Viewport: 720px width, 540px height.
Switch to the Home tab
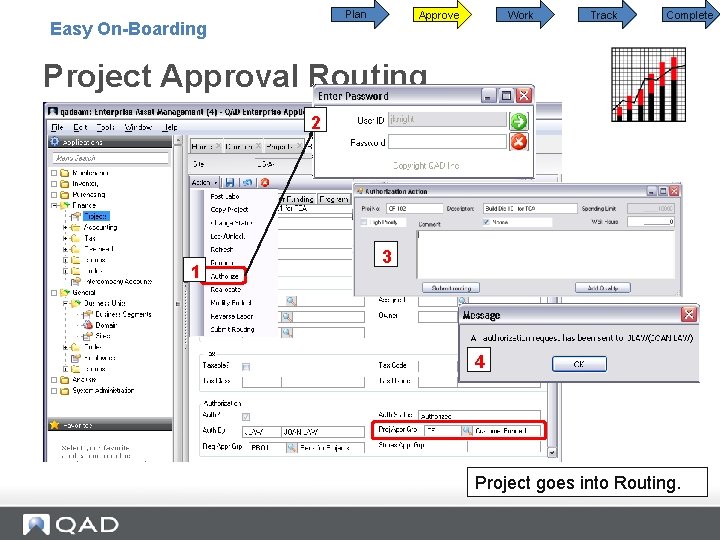(206, 146)
